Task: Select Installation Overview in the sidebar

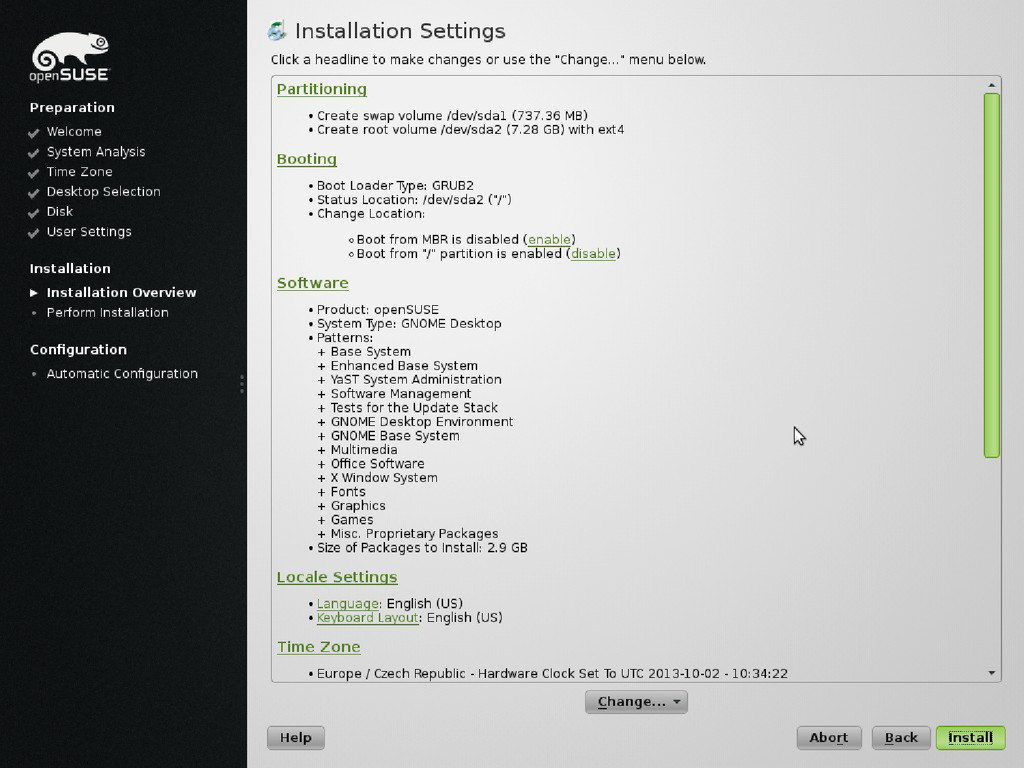Action: coord(121,293)
